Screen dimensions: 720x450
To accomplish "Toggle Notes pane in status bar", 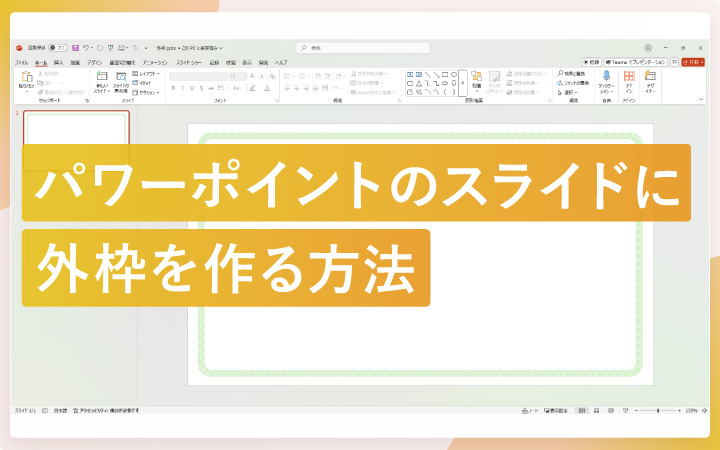I will [530, 411].
